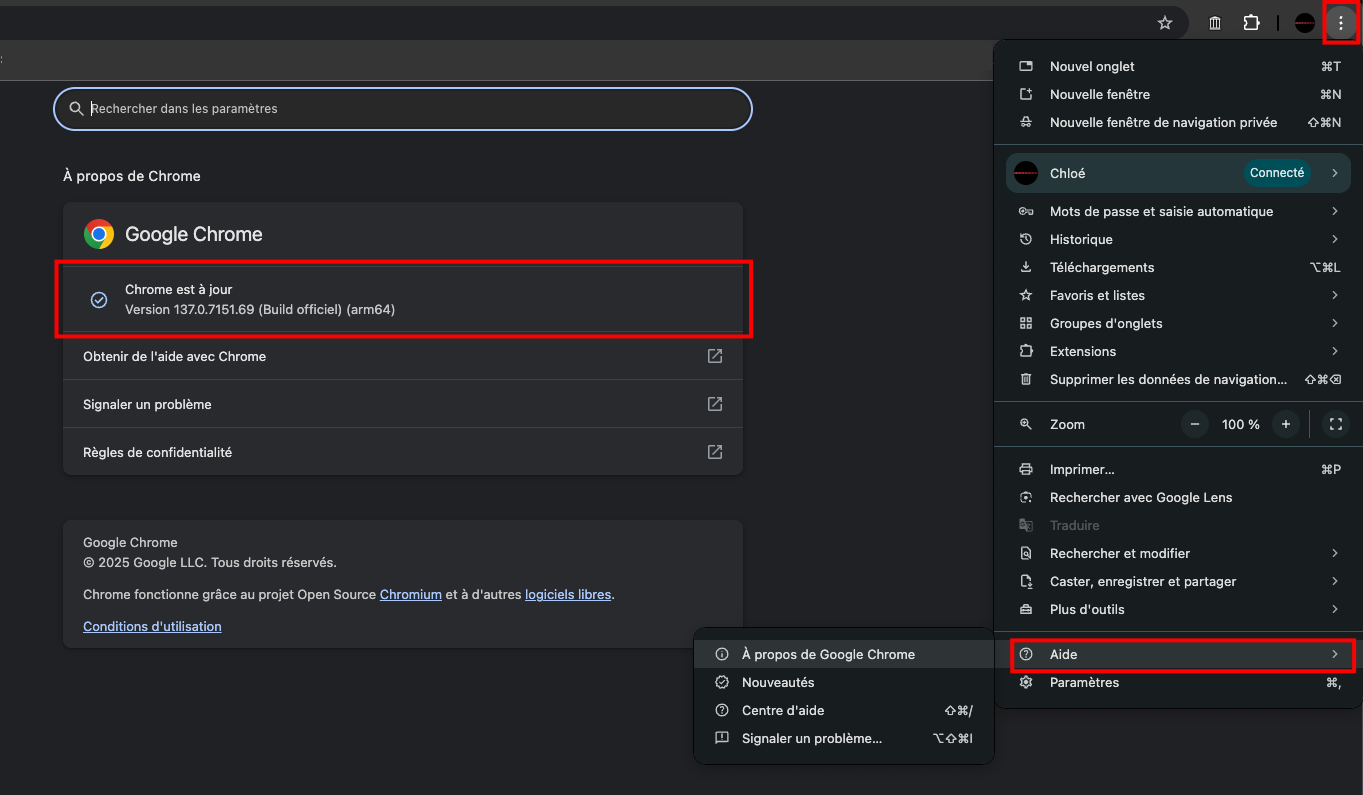Screen dimensions: 1363x795
Task: Click the three-dot Chrome menu button
Action: point(1340,23)
